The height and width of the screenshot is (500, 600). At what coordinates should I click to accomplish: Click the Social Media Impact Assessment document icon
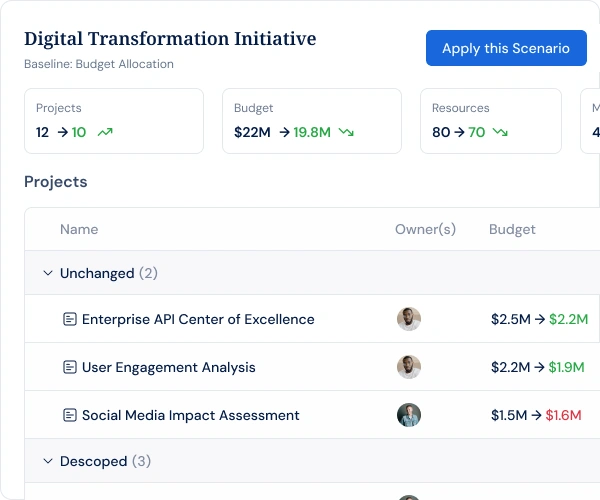pyautogui.click(x=70, y=415)
